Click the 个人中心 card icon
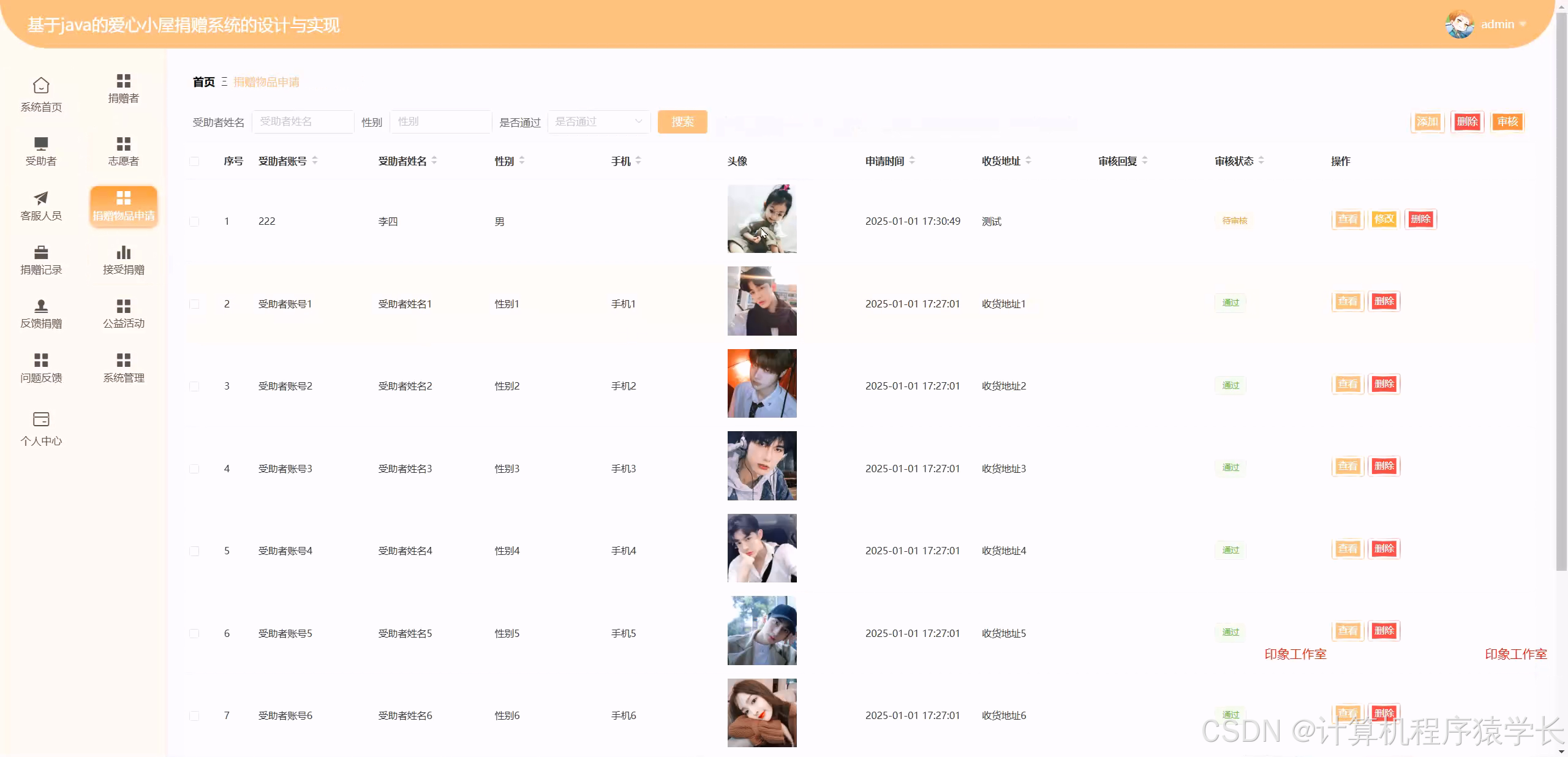Viewport: 1568px width, 757px height. (x=40, y=419)
